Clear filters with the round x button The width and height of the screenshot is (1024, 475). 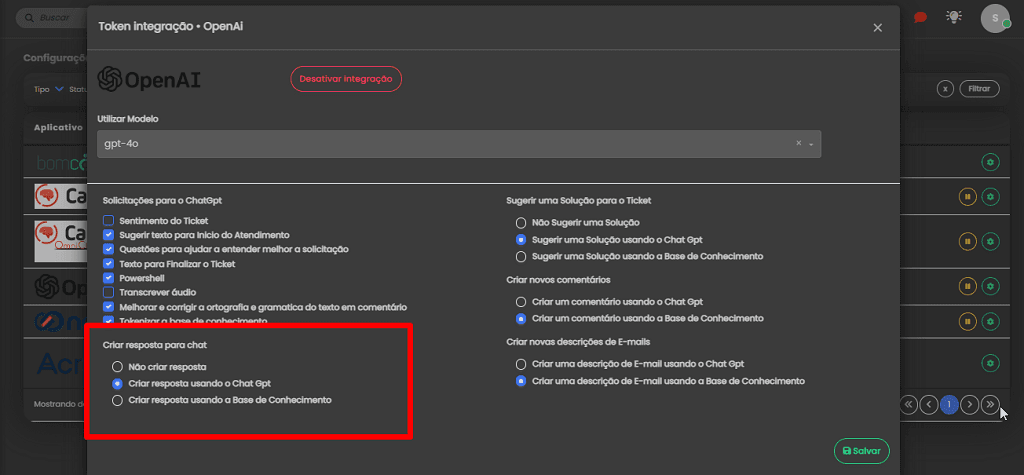(x=945, y=89)
